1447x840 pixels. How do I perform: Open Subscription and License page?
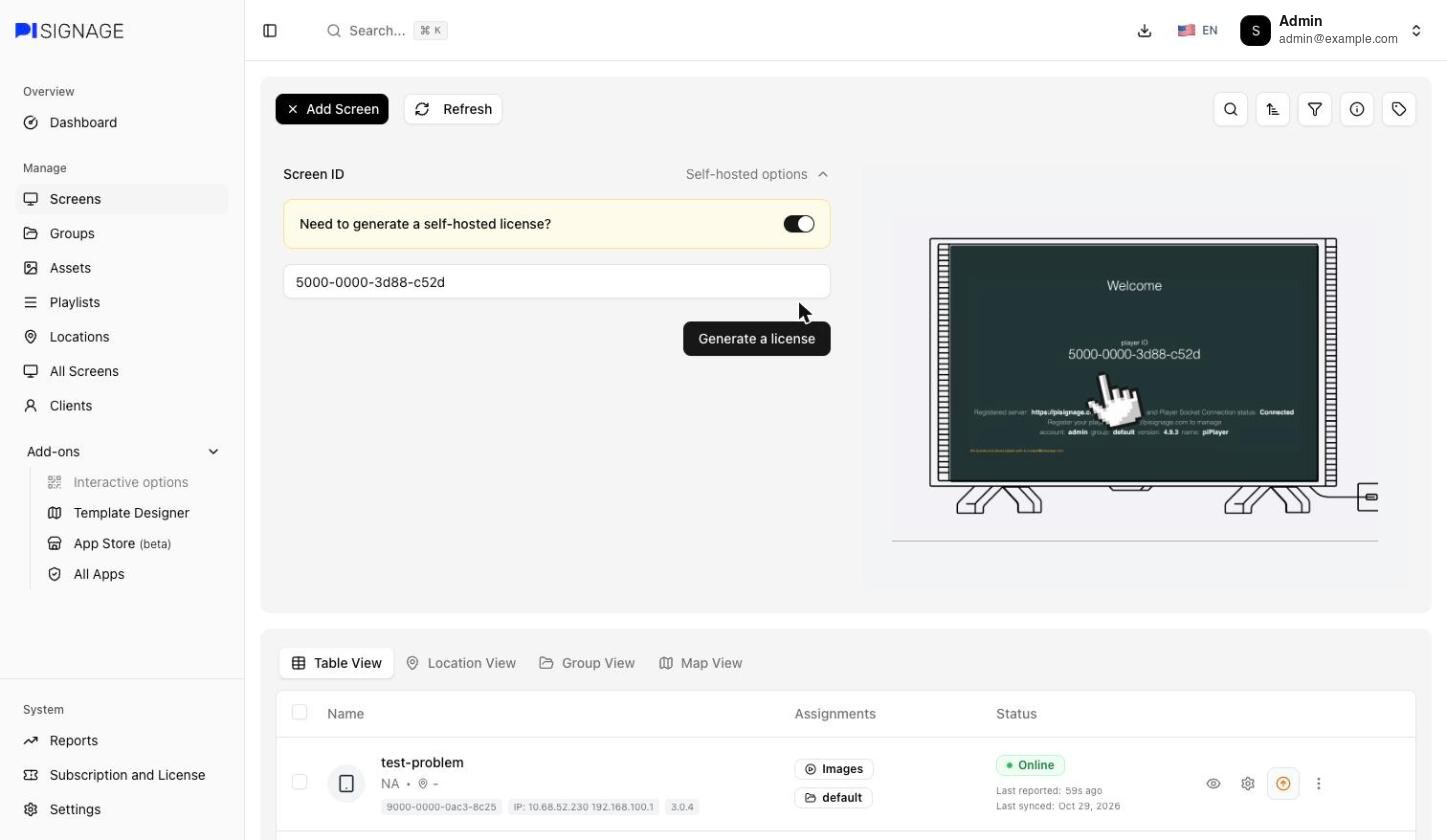(x=122, y=775)
